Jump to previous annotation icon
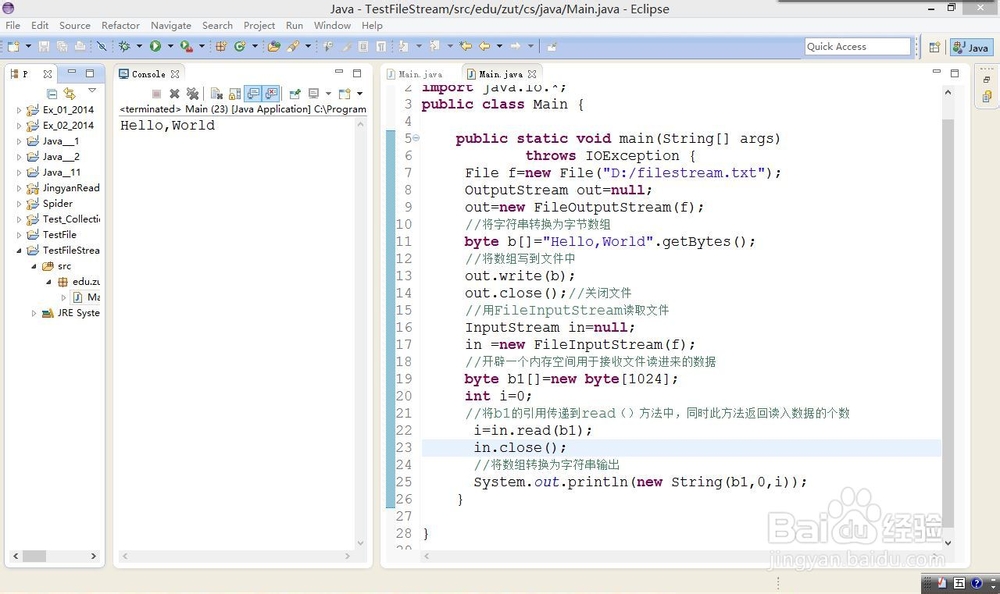 pos(434,46)
